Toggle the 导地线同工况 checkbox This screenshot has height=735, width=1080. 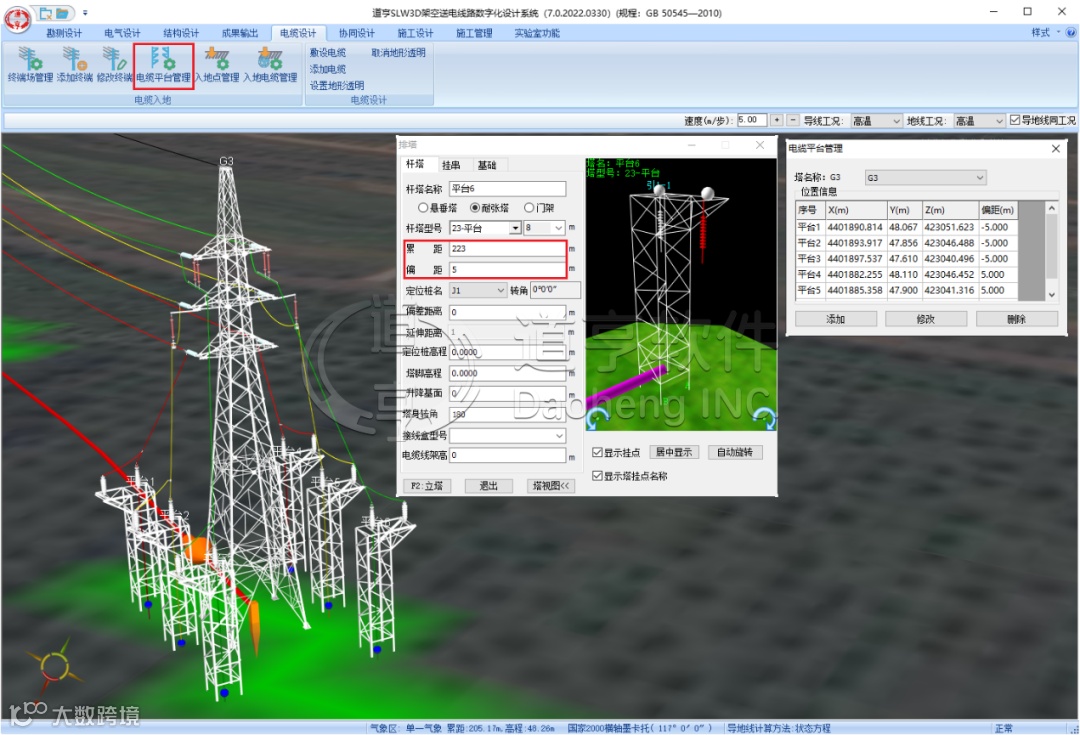click(x=1015, y=121)
